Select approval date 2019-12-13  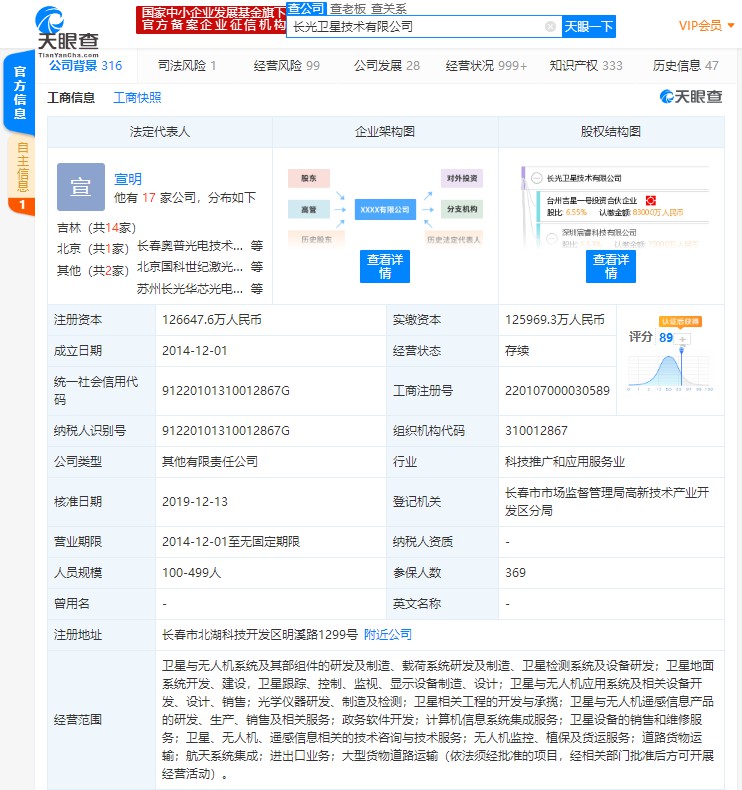coord(195,502)
